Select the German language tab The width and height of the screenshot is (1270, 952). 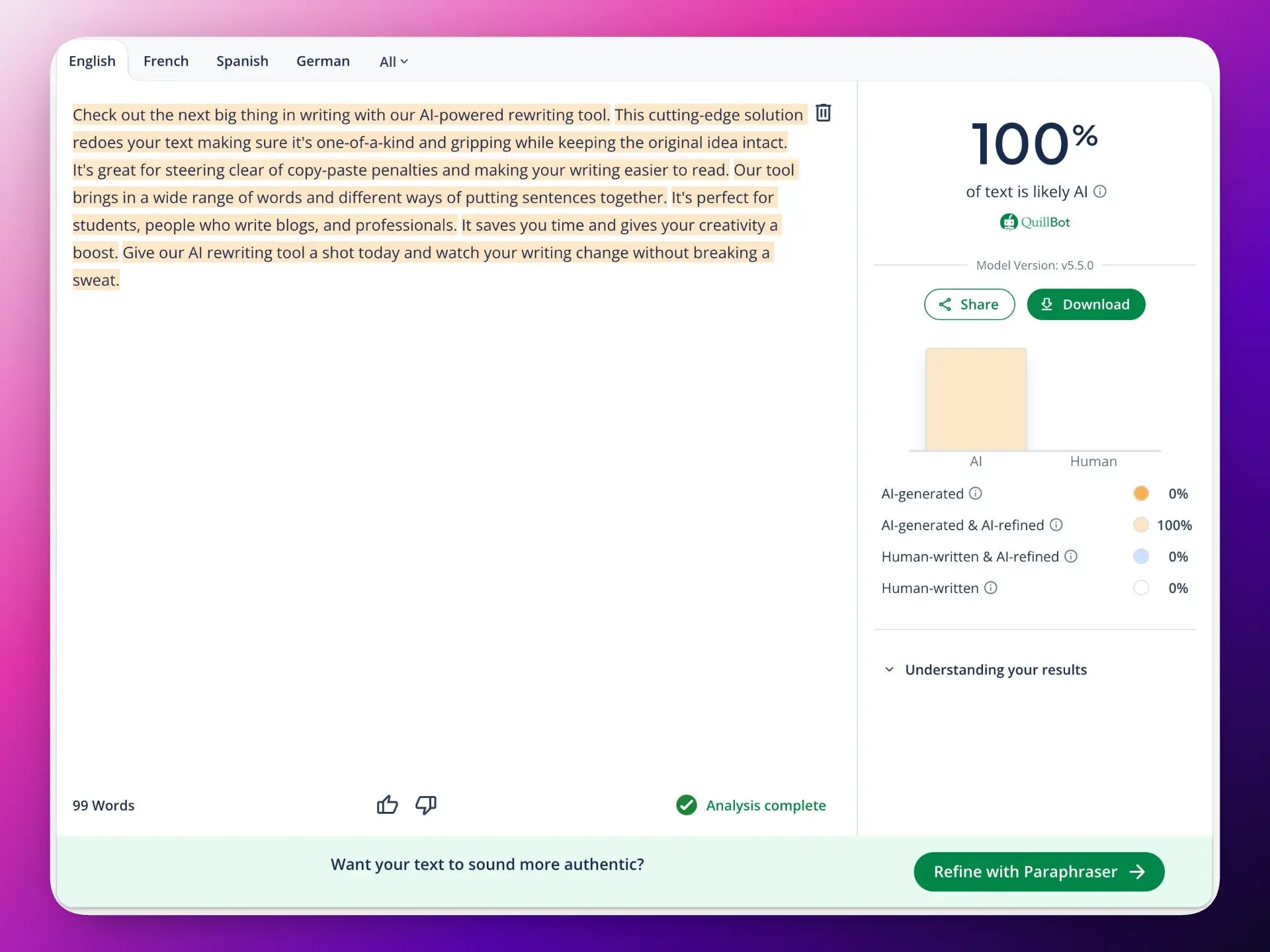click(322, 61)
